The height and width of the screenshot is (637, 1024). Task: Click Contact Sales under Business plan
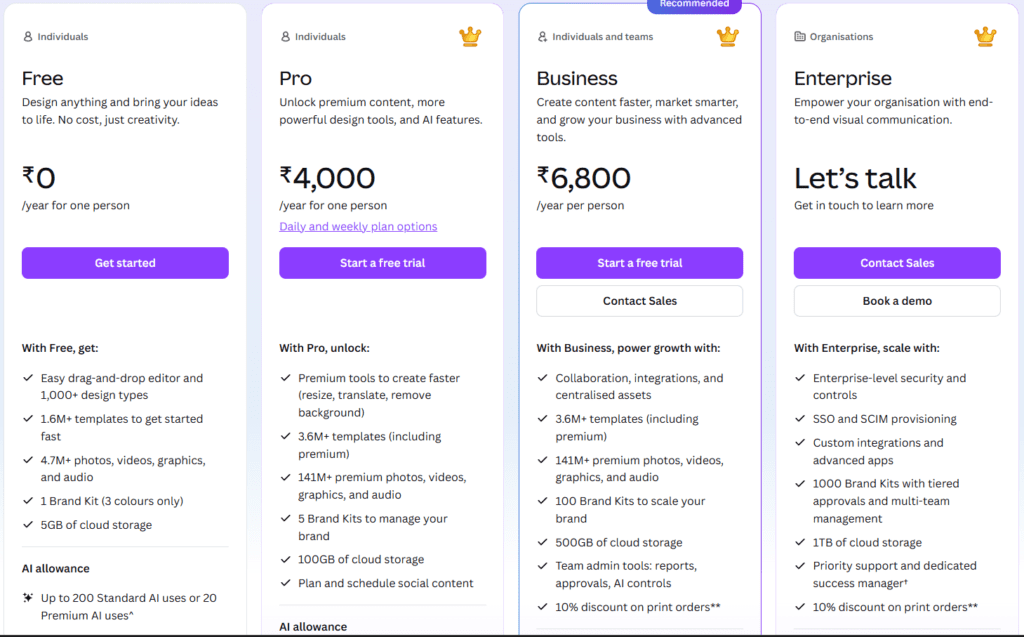pos(639,301)
